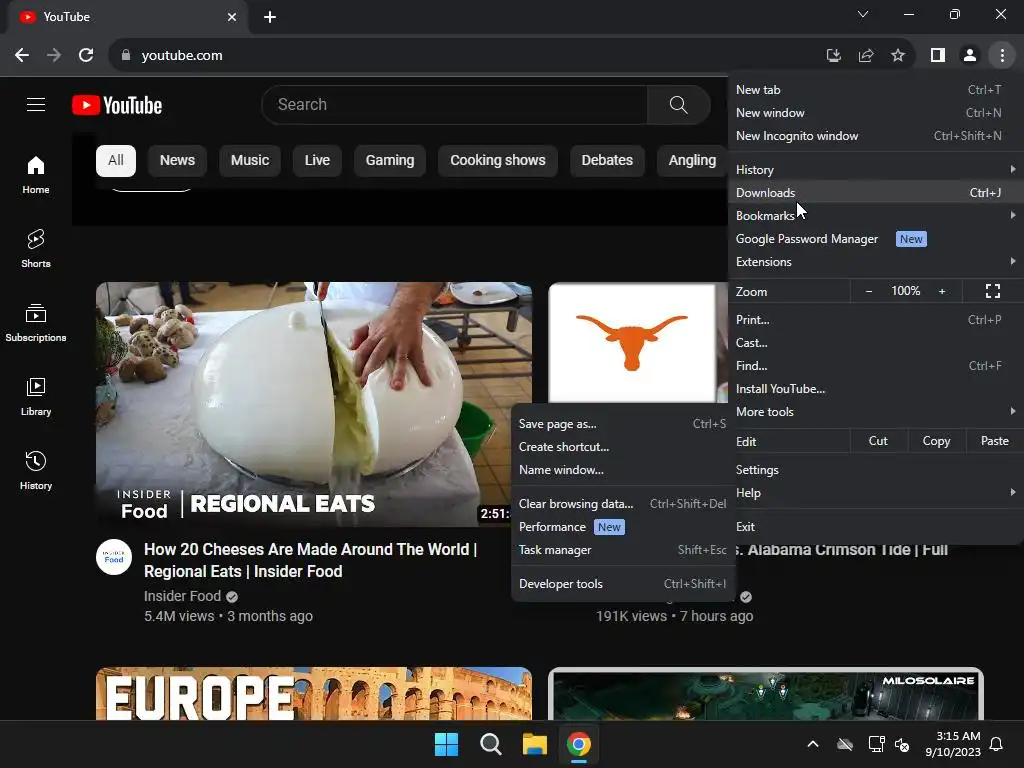Viewport: 1024px width, 768px height.
Task: Expand the Extensions submenu
Action: pos(875,262)
